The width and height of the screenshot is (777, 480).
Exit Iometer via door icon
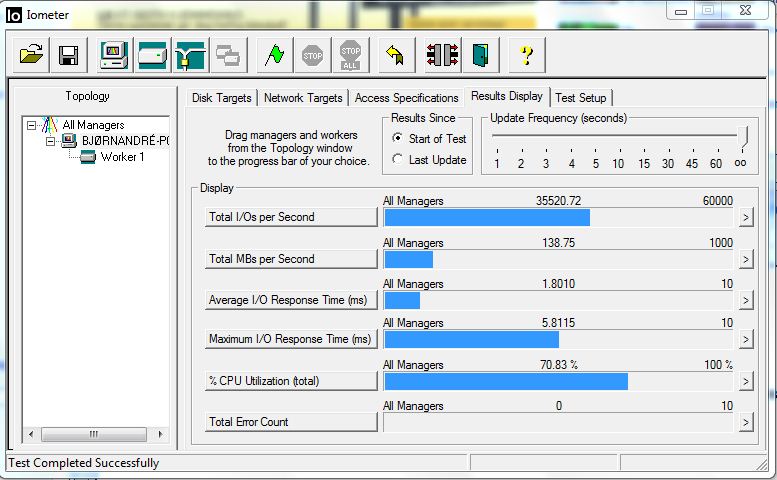(480, 54)
